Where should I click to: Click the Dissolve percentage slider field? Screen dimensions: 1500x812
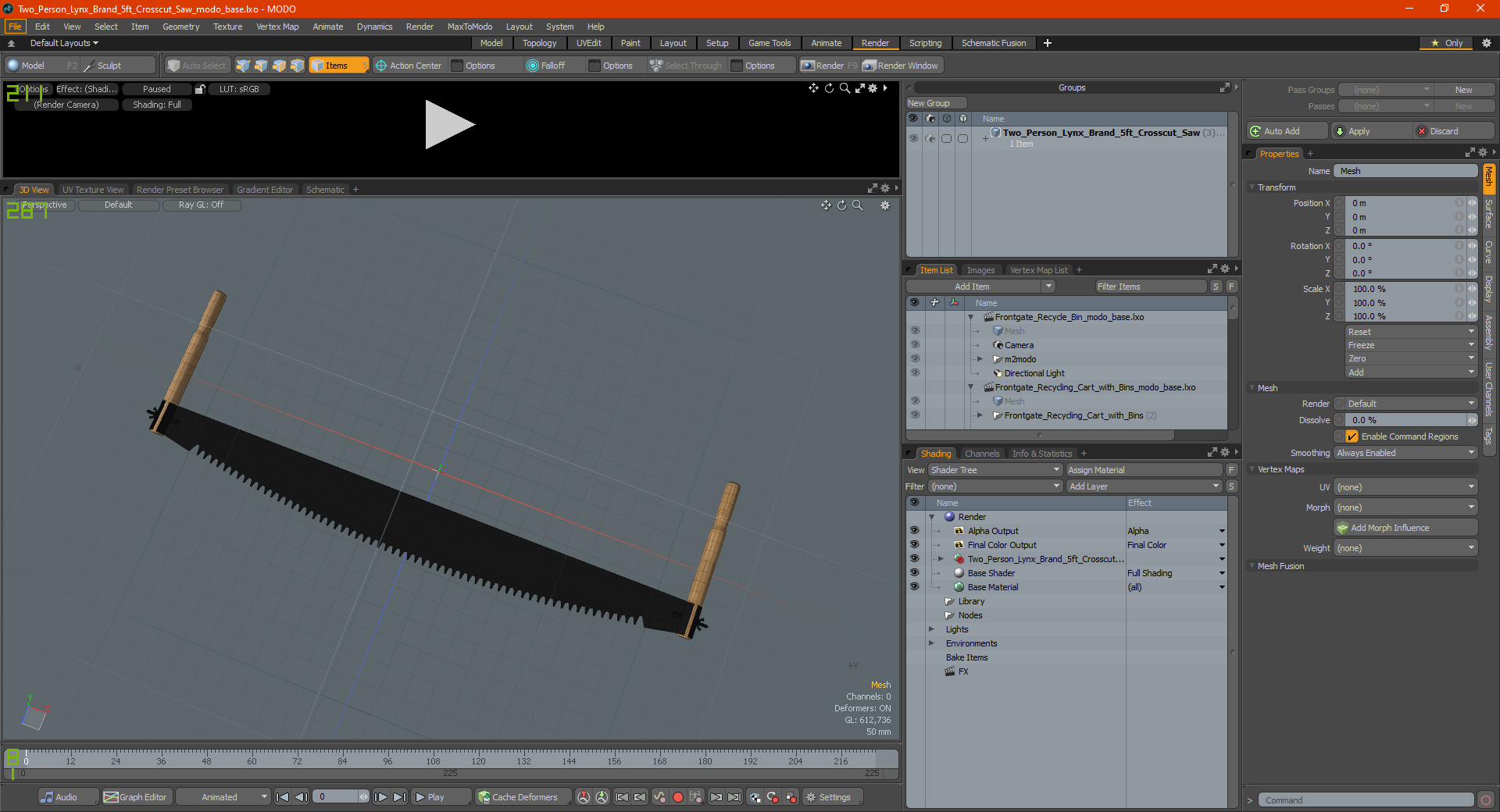click(1405, 420)
